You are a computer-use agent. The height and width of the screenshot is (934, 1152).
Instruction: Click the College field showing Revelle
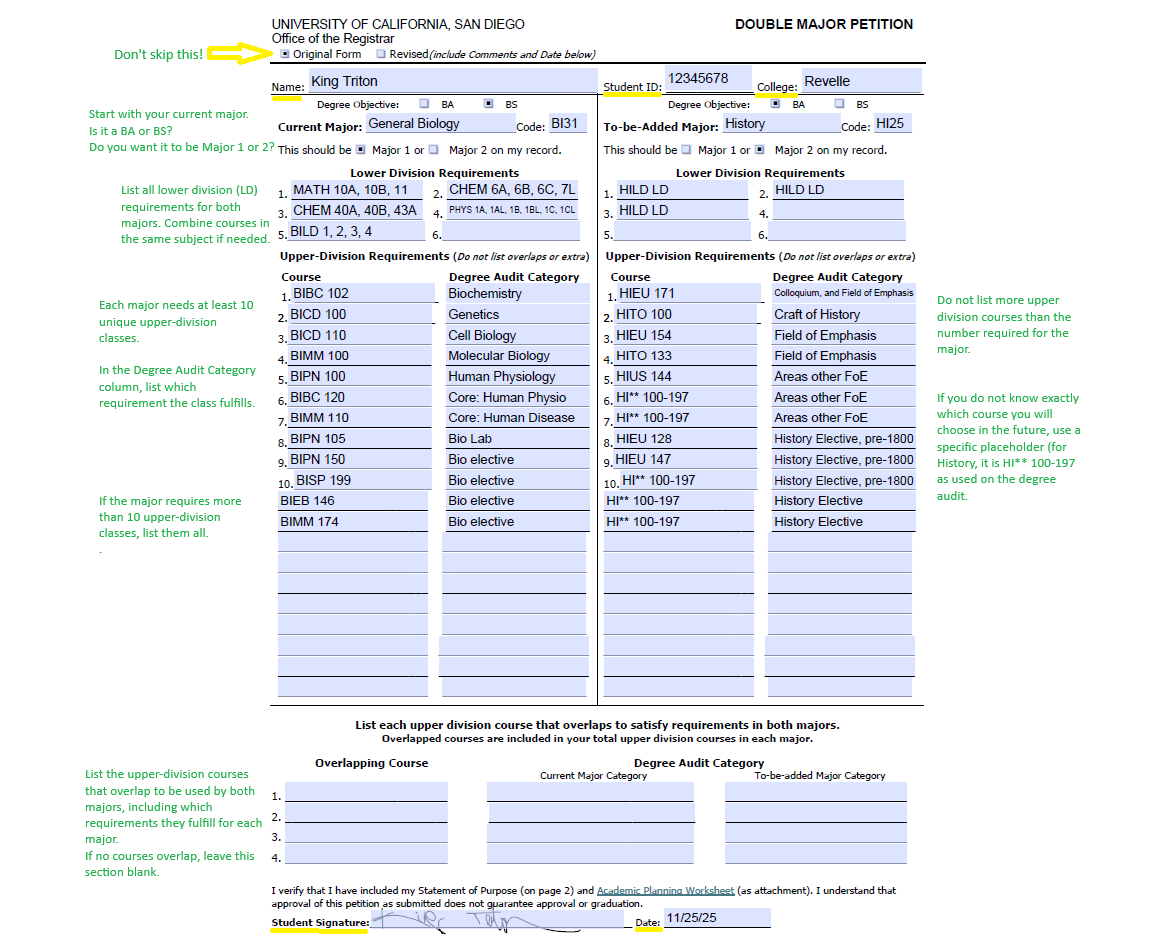(x=862, y=80)
